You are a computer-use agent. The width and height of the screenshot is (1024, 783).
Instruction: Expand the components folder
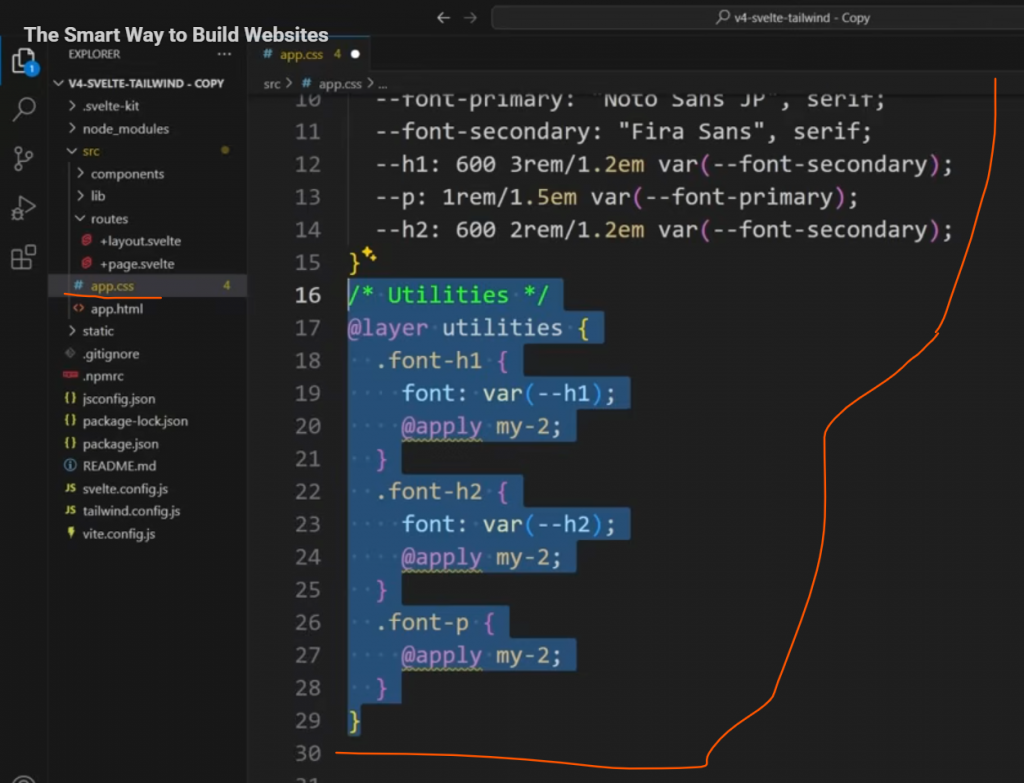[127, 174]
